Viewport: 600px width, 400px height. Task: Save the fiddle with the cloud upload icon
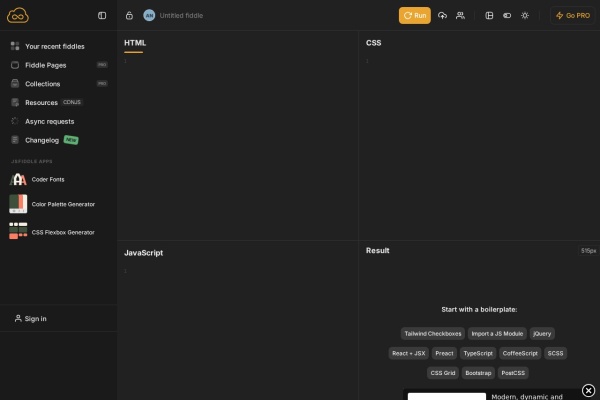(x=442, y=16)
